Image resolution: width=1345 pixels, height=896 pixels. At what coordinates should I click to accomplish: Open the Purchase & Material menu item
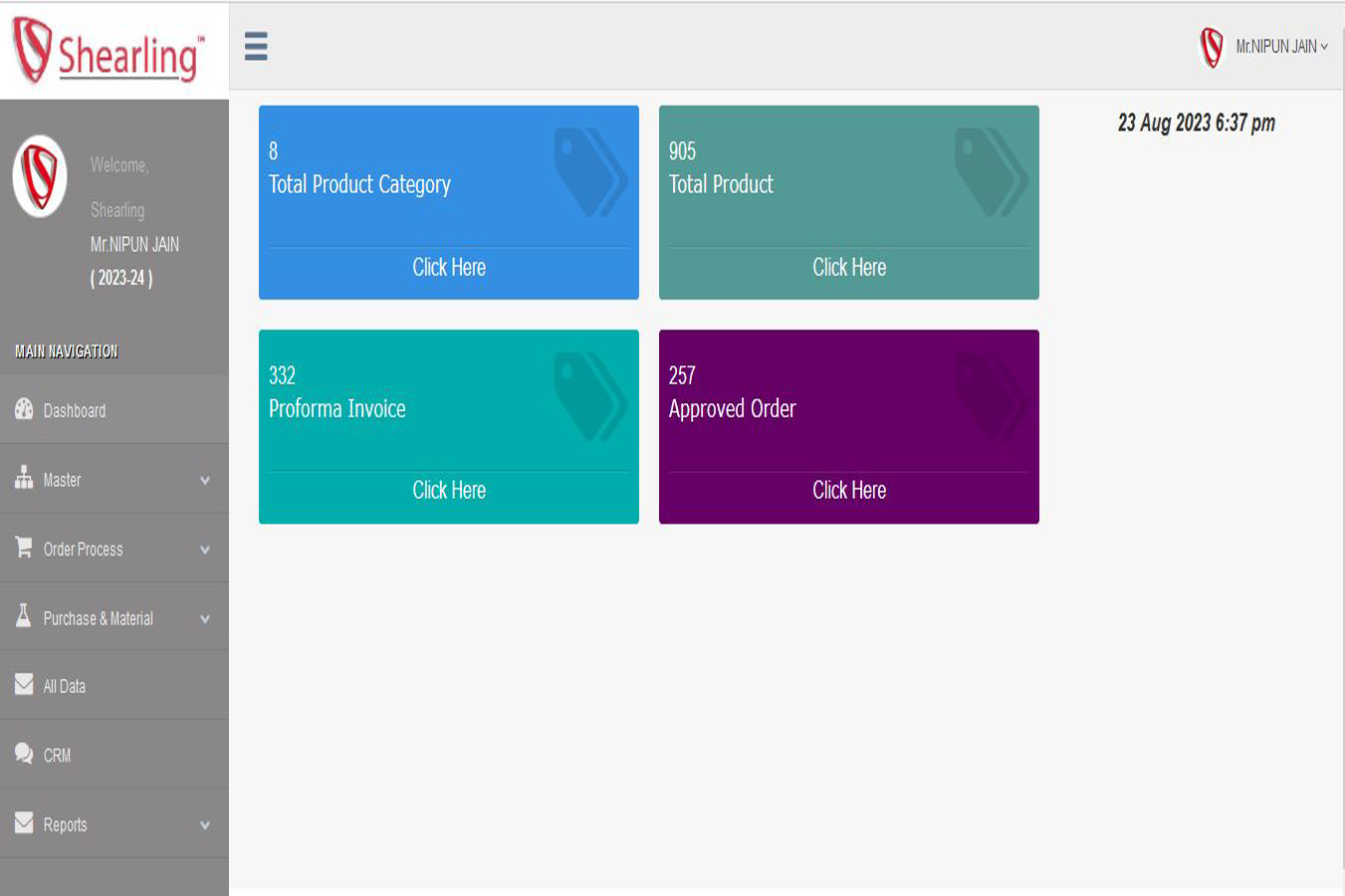pyautogui.click(x=99, y=618)
